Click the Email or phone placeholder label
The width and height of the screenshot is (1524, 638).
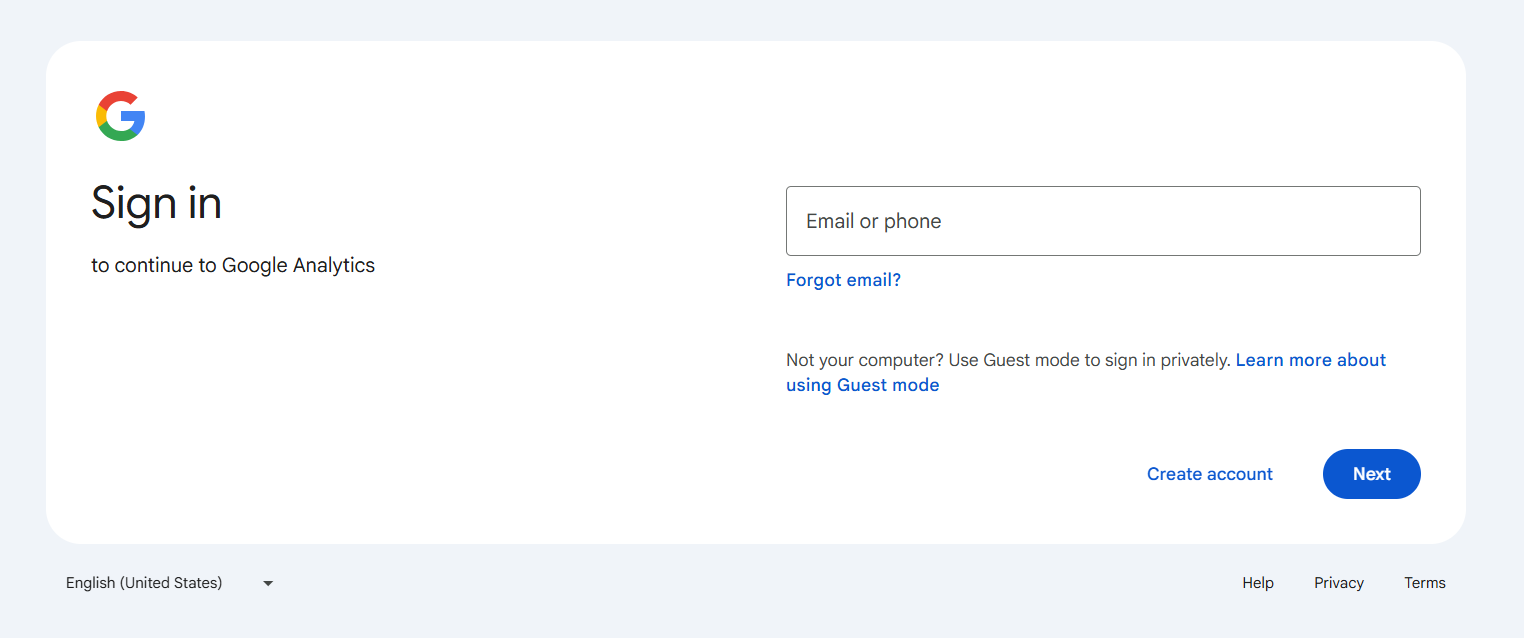pyautogui.click(x=874, y=221)
